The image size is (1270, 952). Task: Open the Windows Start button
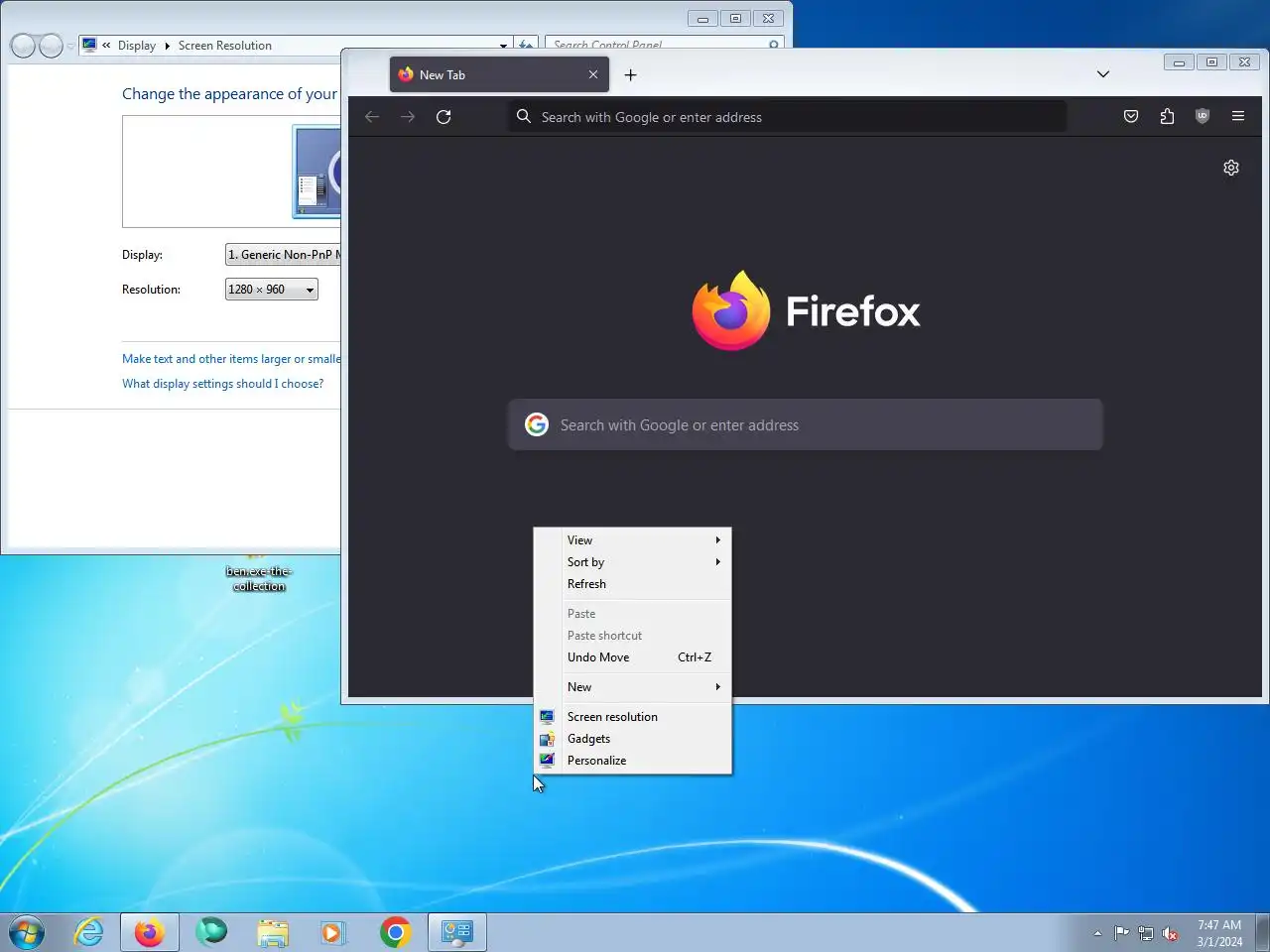click(x=26, y=932)
